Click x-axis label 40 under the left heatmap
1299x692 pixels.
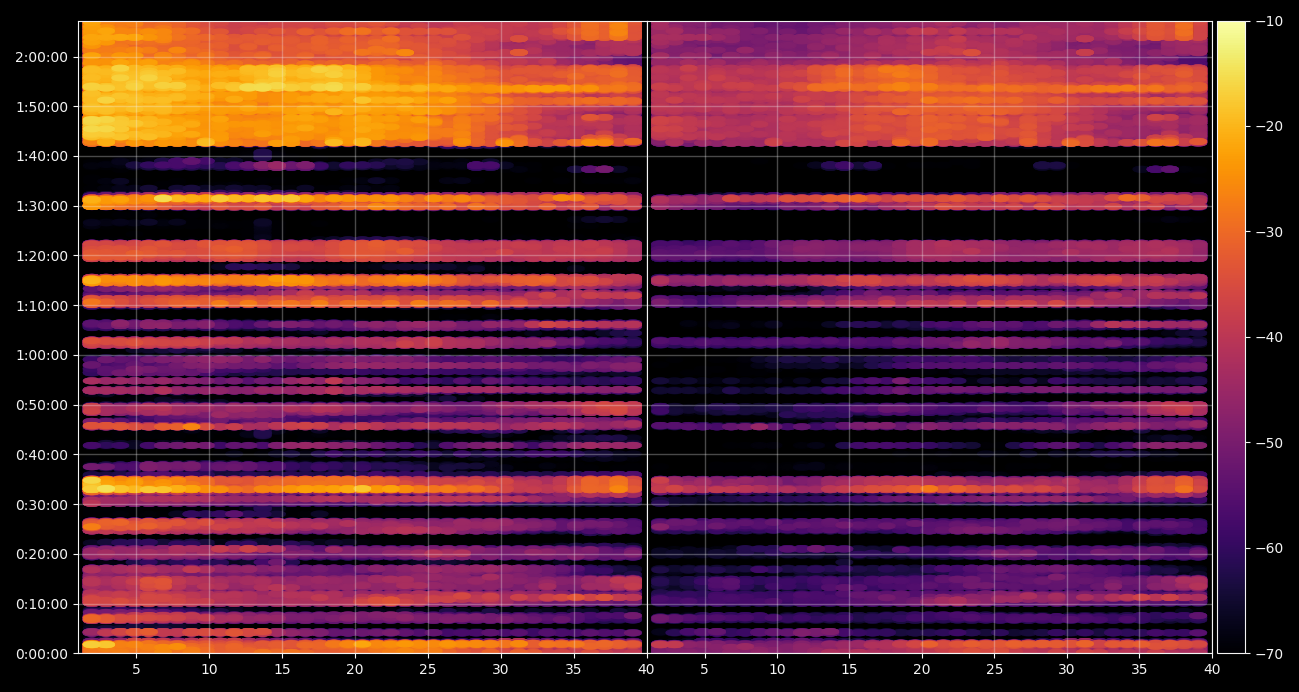click(646, 670)
